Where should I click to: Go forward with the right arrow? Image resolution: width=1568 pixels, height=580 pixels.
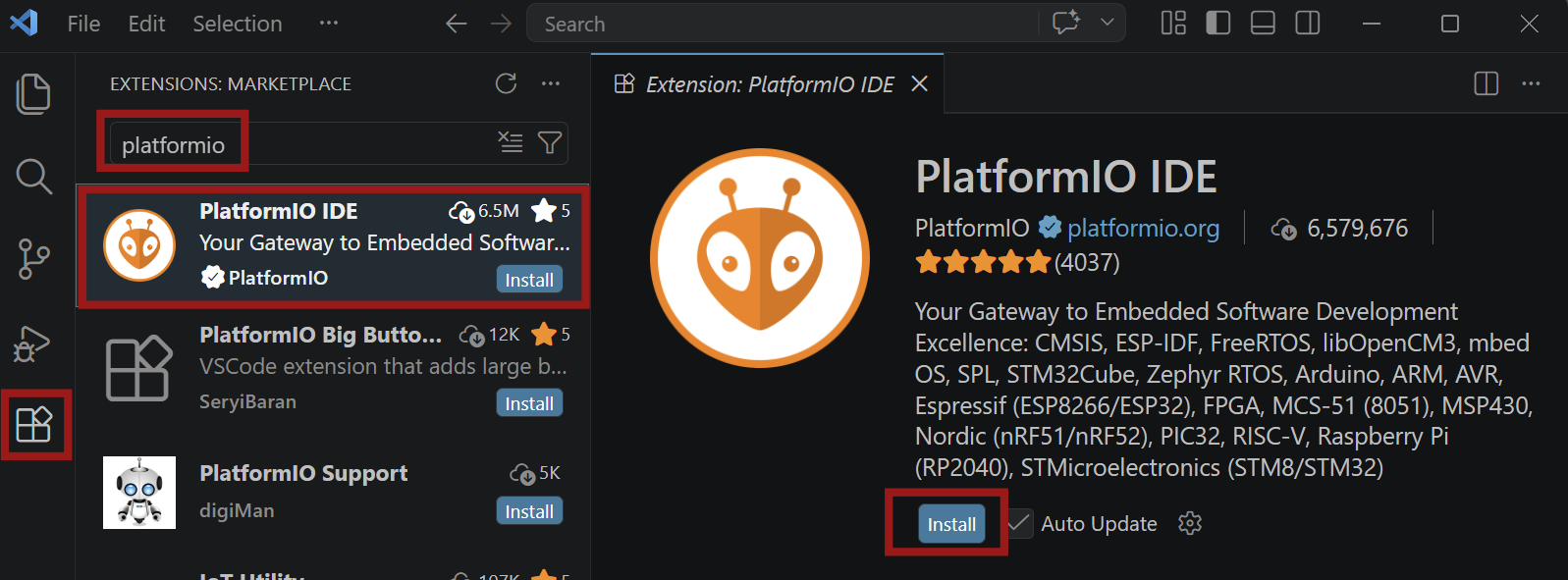point(501,24)
